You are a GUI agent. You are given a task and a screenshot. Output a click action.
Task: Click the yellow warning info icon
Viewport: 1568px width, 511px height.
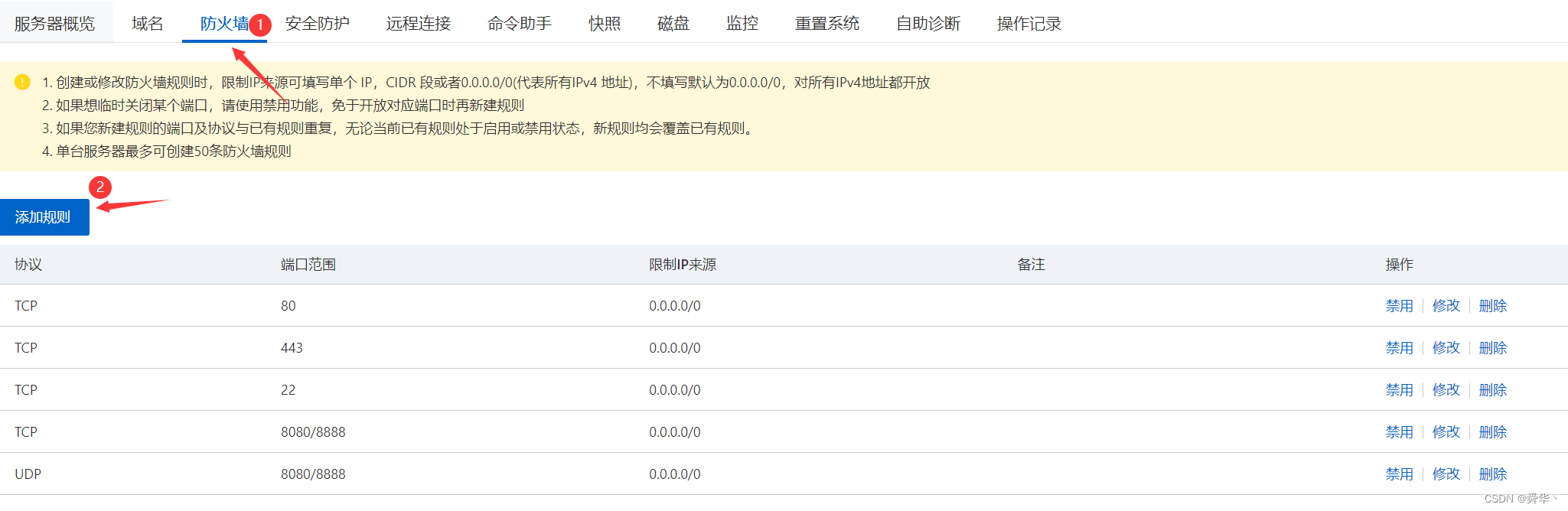22,82
